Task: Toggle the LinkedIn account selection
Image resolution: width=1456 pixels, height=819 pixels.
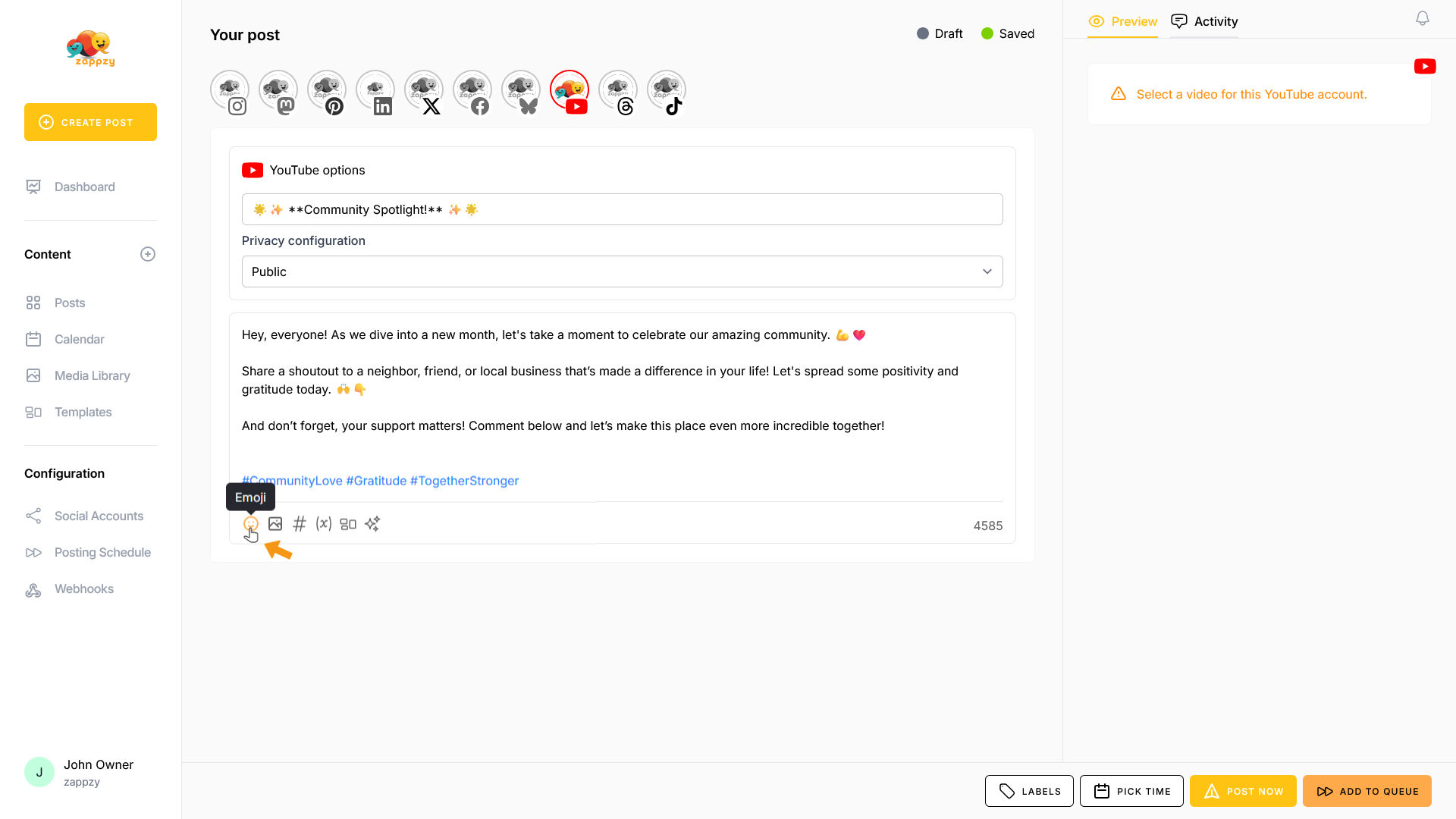Action: point(375,93)
